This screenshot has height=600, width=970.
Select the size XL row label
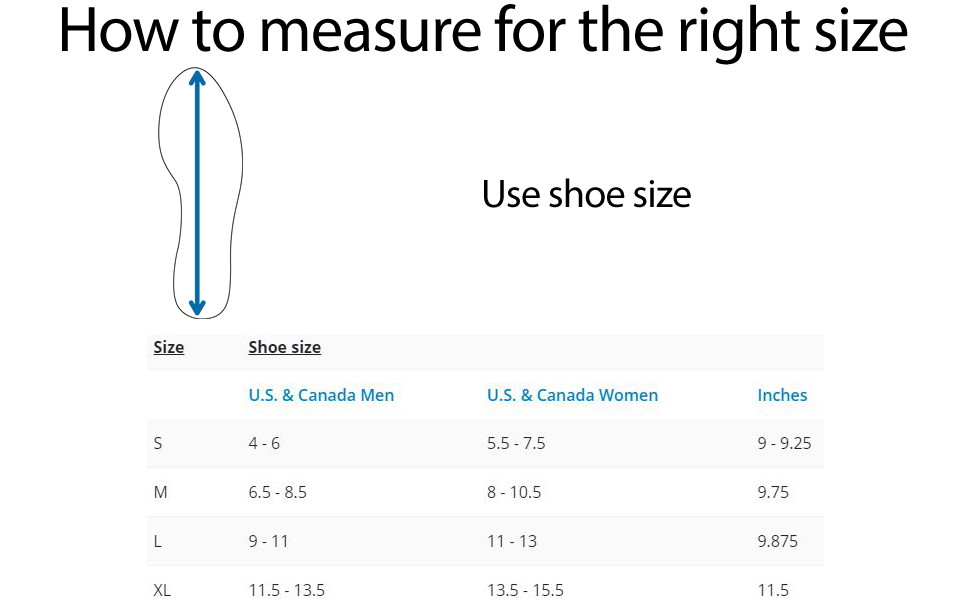(x=162, y=590)
